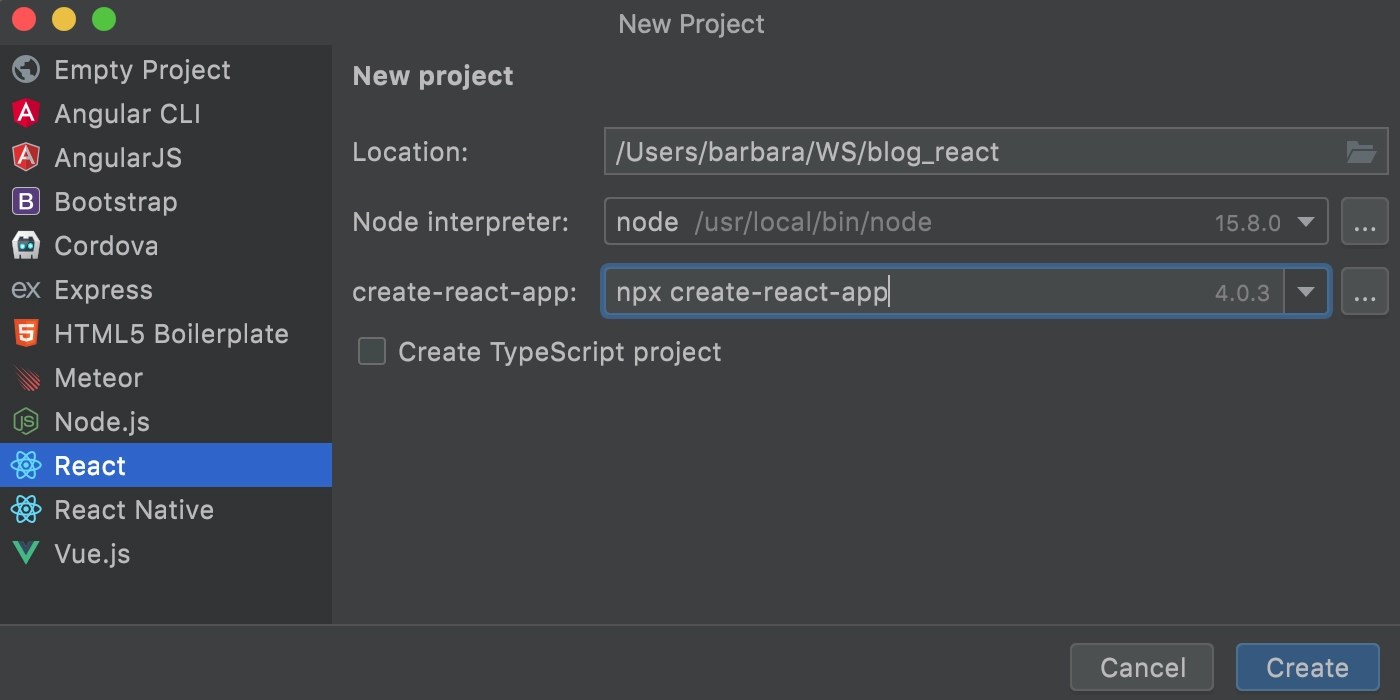
Task: Select Empty Project from the list
Action: pos(142,70)
